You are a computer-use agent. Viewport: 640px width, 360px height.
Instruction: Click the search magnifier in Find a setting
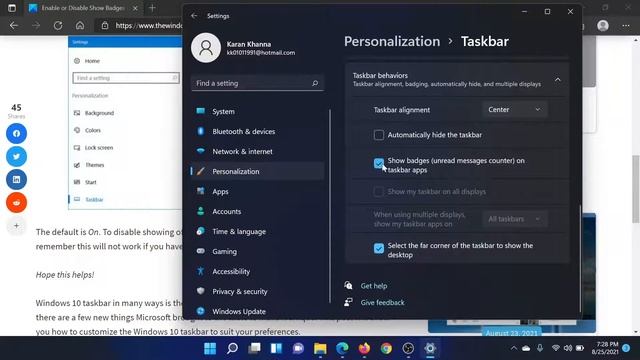tap(315, 83)
